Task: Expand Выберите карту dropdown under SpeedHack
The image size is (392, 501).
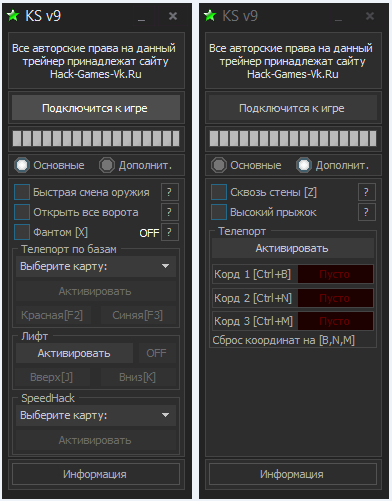Action: click(96, 415)
